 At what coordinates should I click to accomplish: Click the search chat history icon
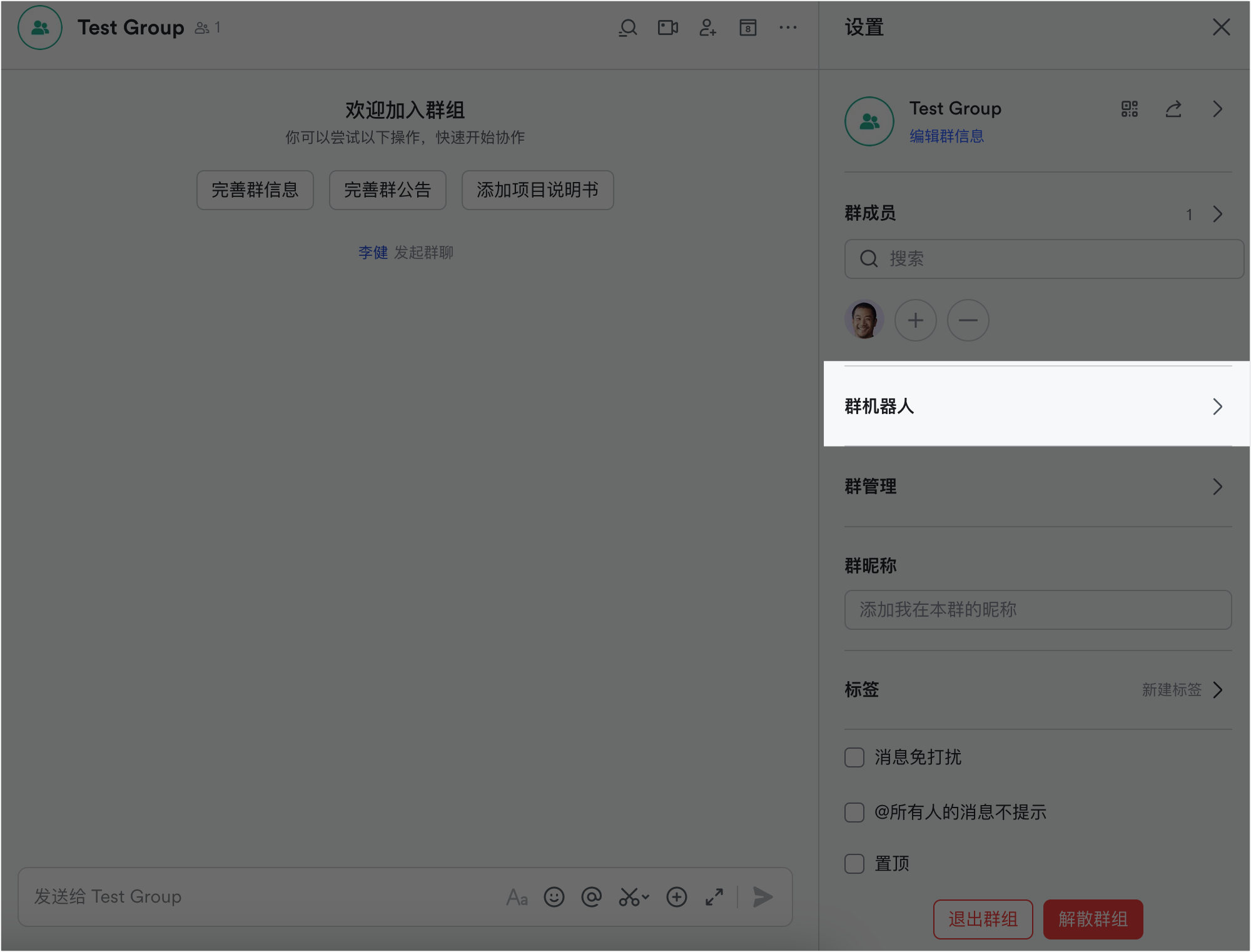click(627, 28)
